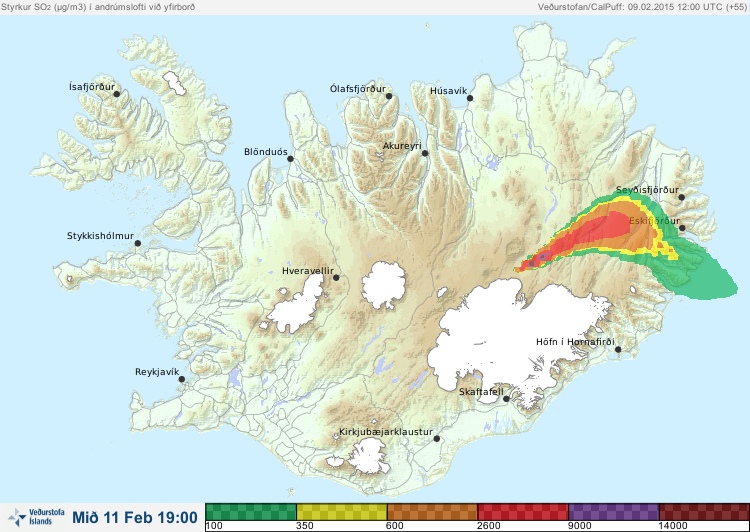The image size is (750, 532).
Task: Select the purple 9000 legend swatch
Action: coord(614,511)
